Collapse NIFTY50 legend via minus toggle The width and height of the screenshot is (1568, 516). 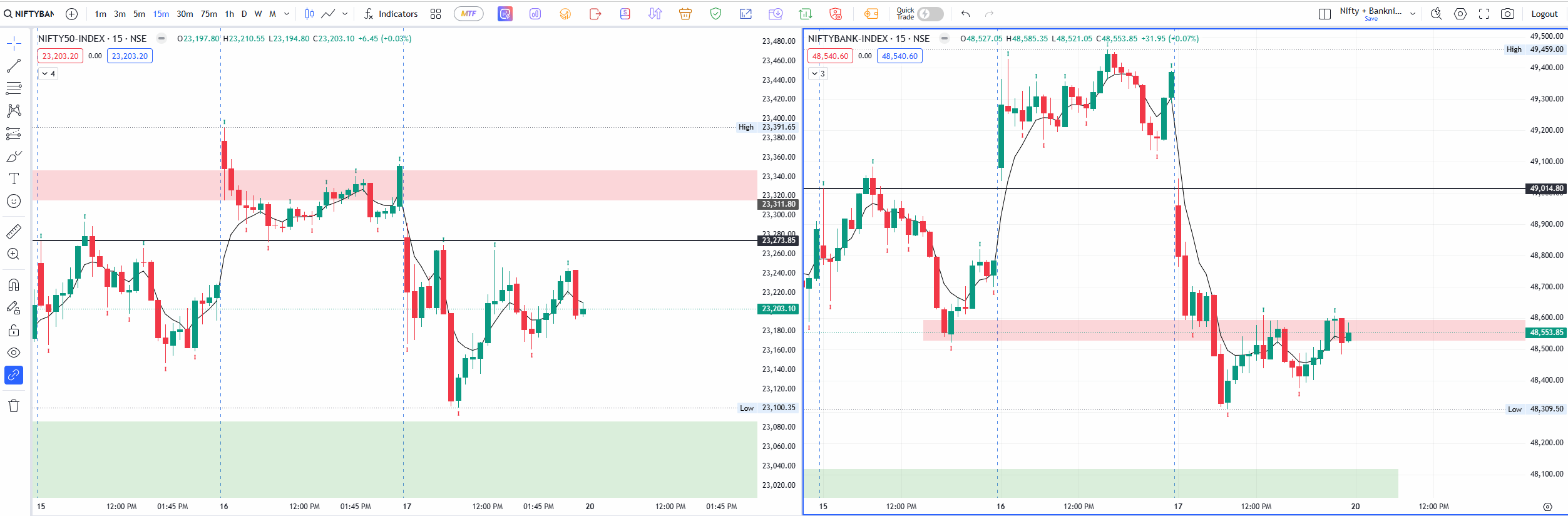point(161,38)
